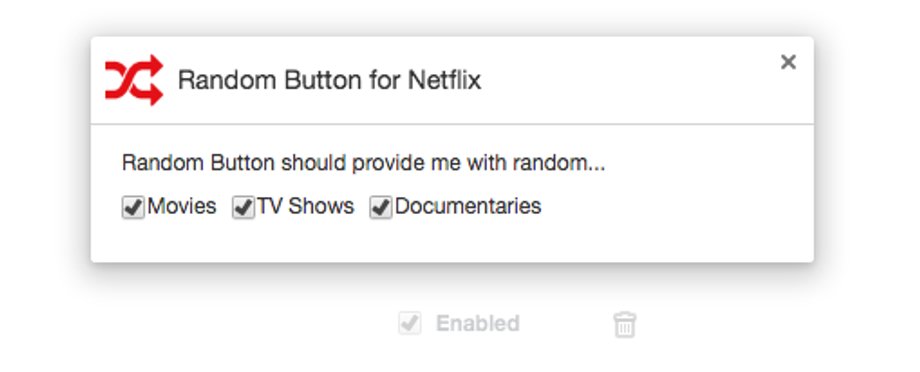Click the Documentaries label text
Viewport: 920px width, 372px height.
(x=468, y=206)
